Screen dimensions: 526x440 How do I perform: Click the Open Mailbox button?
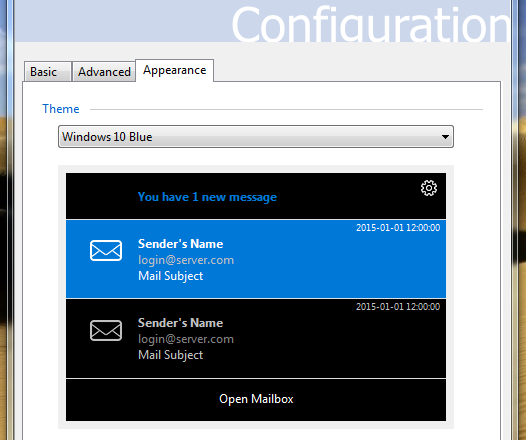click(x=256, y=399)
